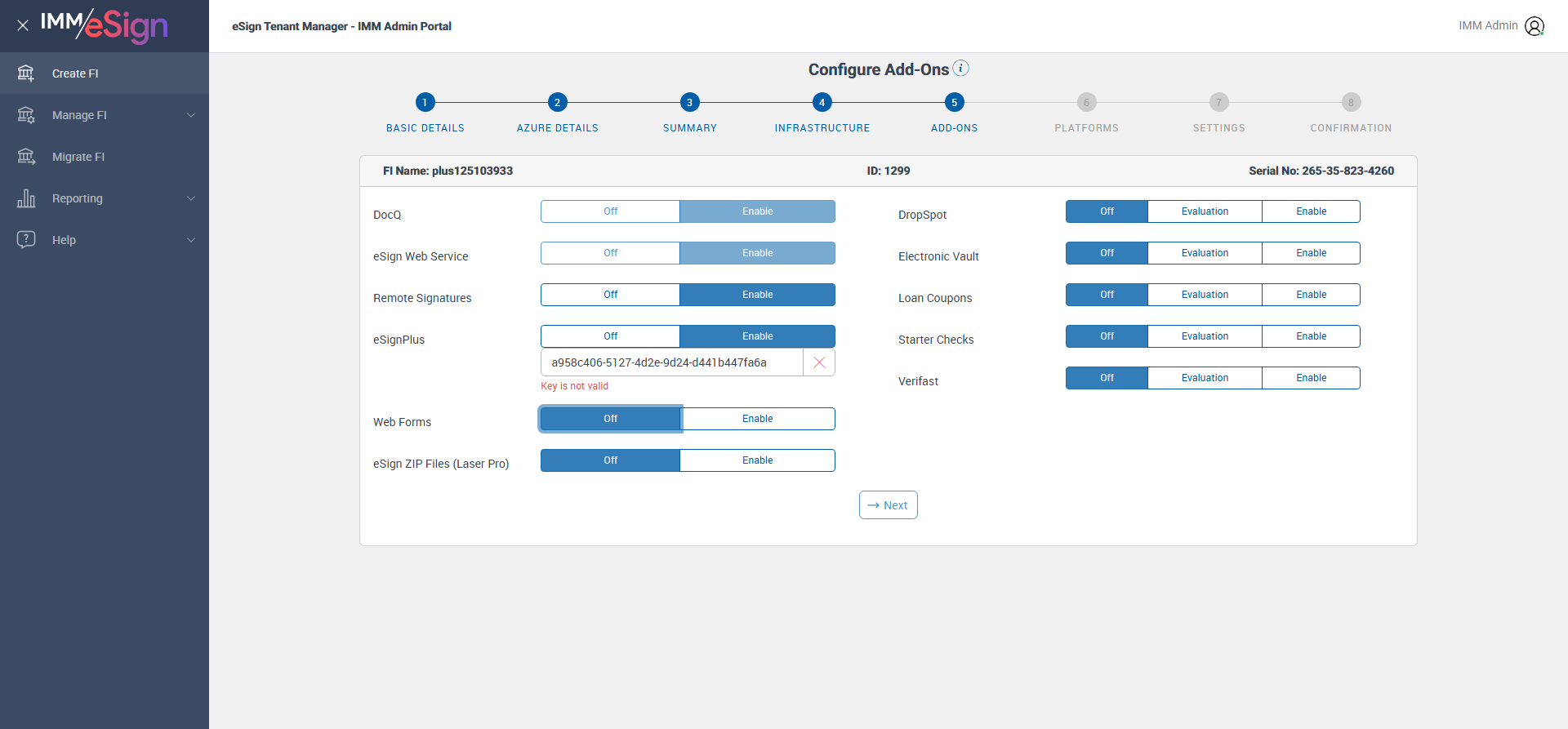Turn DropSpot Off
Image resolution: width=1568 pixels, height=729 pixels.
pyautogui.click(x=1107, y=211)
